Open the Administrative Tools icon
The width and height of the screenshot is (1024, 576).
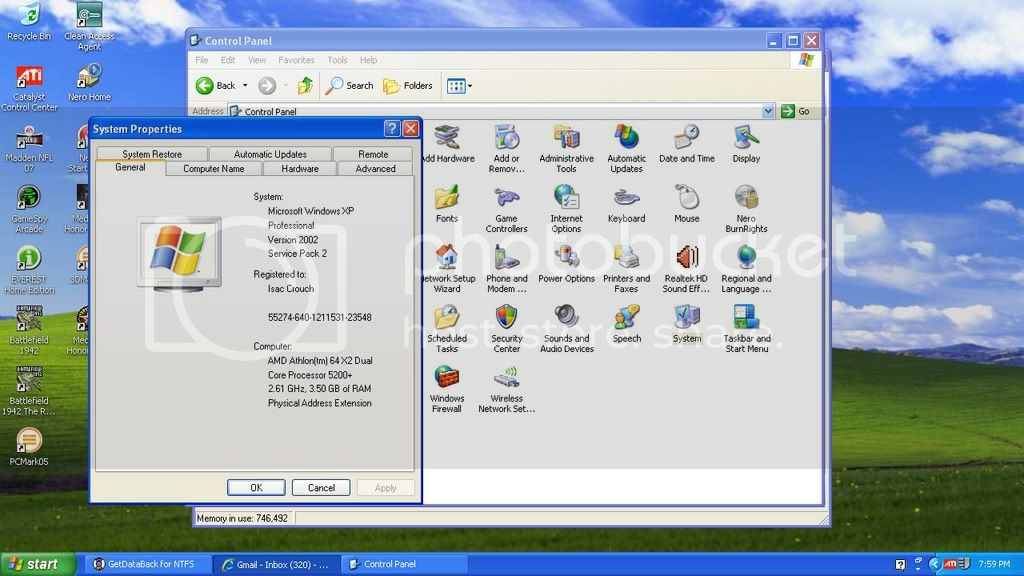click(x=566, y=149)
